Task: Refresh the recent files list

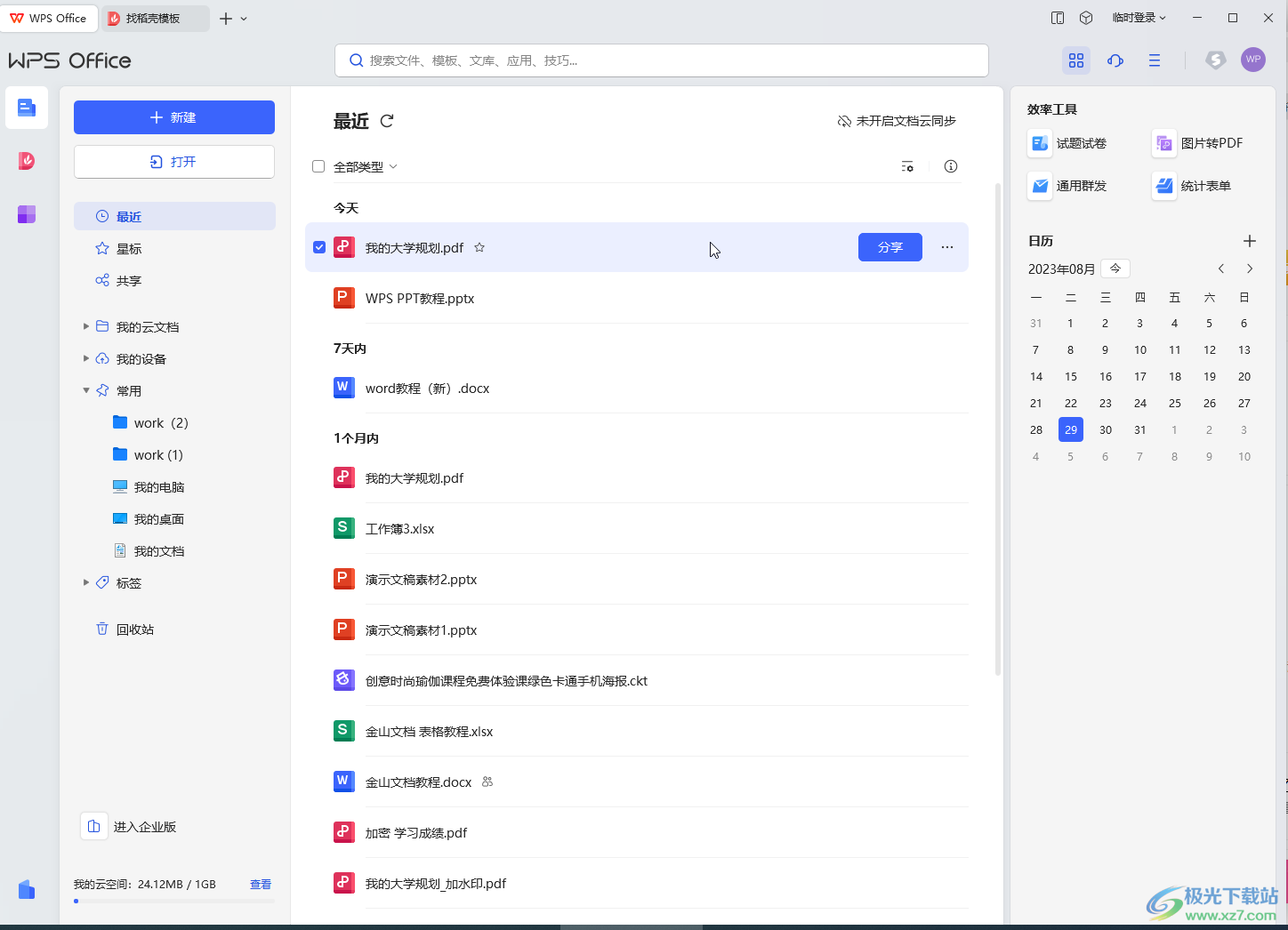Action: (x=387, y=121)
